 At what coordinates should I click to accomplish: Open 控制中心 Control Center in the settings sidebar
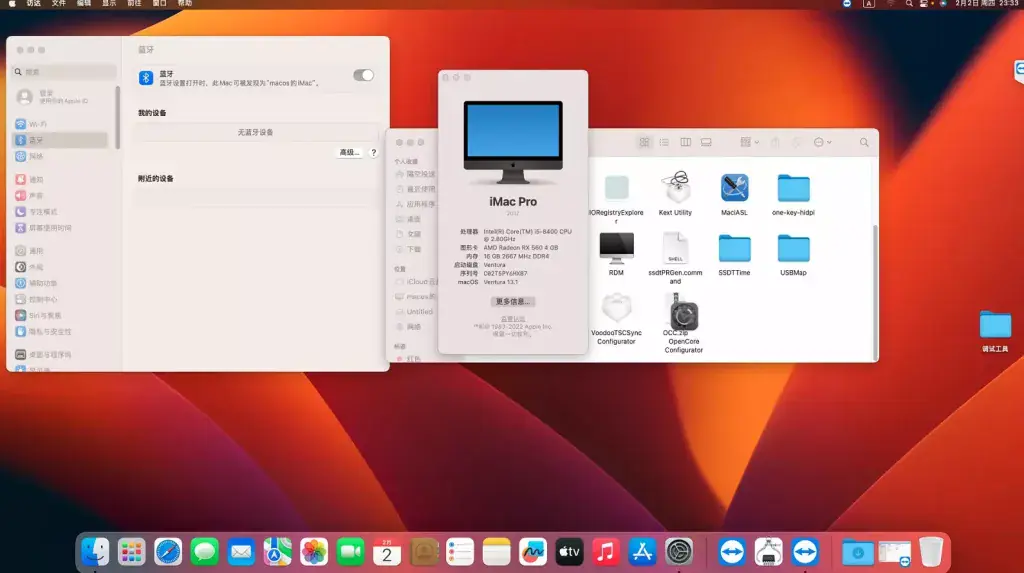(x=60, y=299)
